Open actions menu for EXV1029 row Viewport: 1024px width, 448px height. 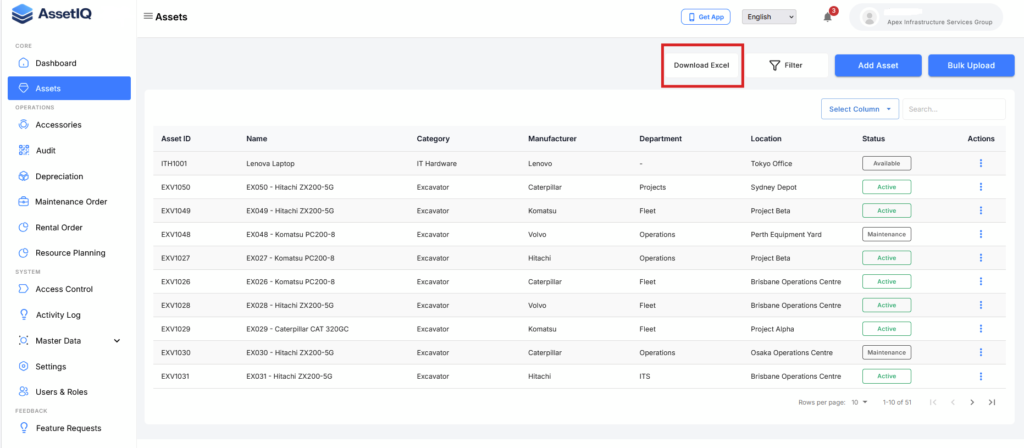click(x=981, y=328)
